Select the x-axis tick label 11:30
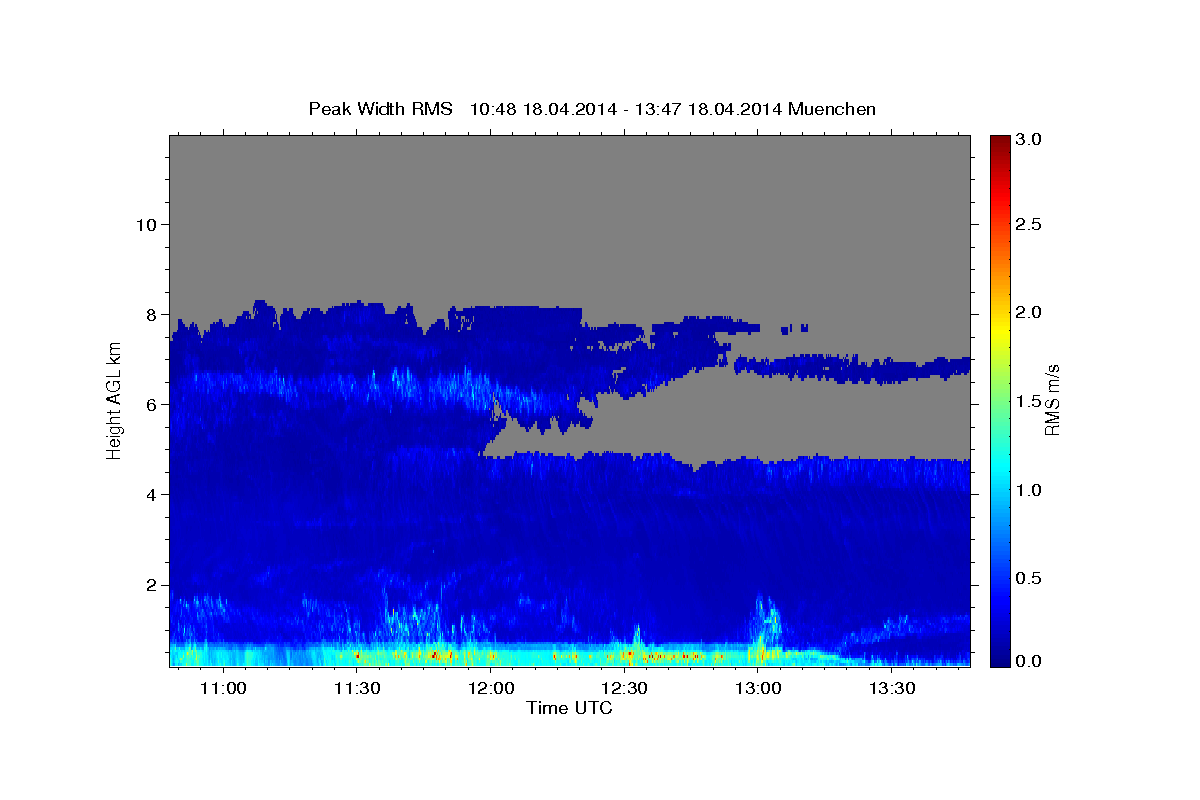The image size is (1200, 800). (357, 689)
